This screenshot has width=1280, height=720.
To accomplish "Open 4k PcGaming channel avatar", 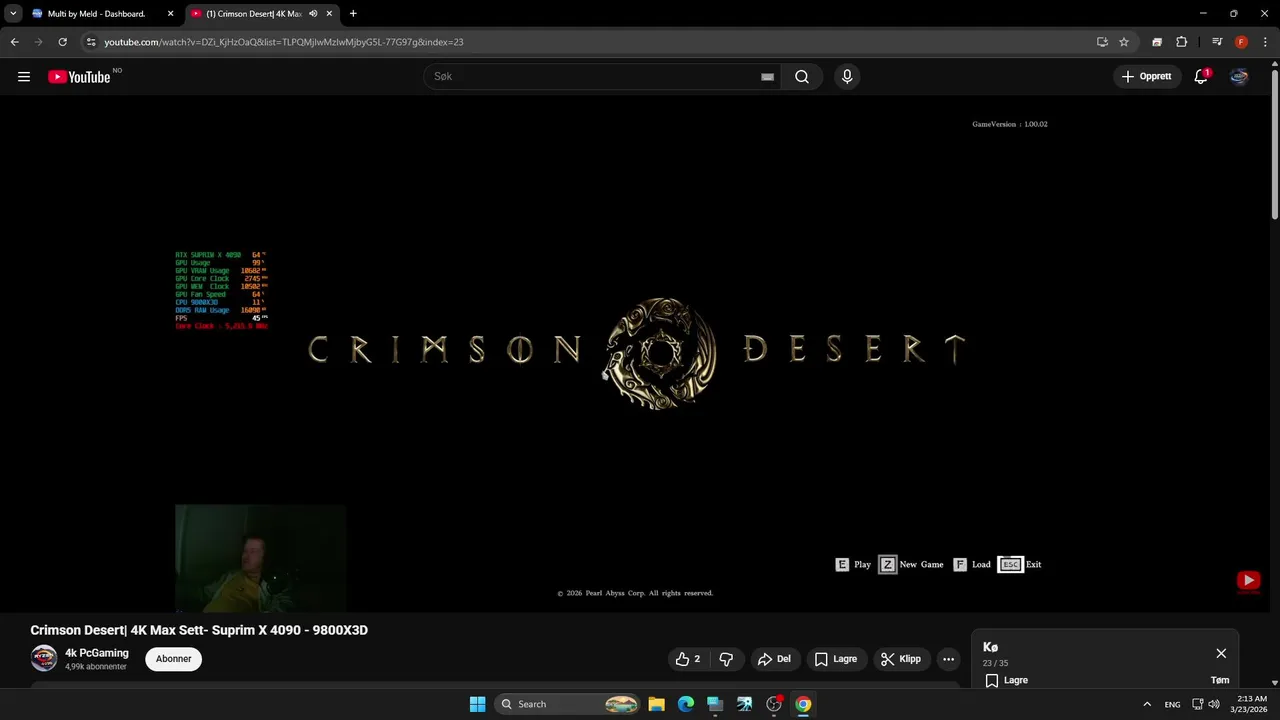I will tap(43, 658).
